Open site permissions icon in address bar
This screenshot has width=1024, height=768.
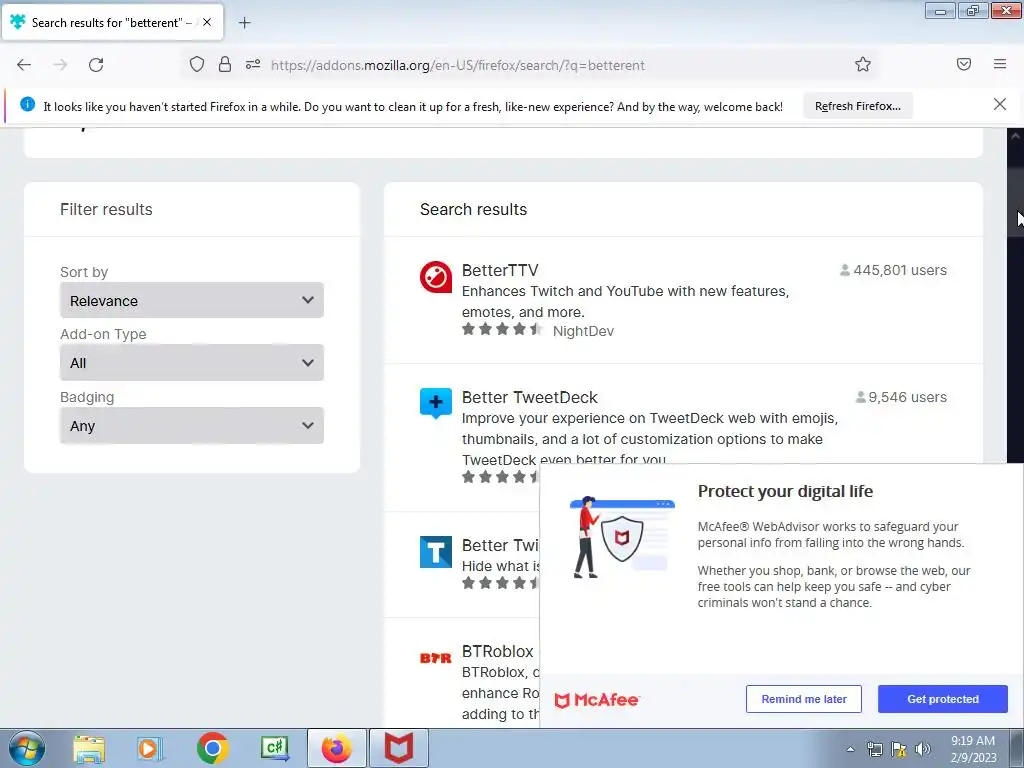(253, 64)
